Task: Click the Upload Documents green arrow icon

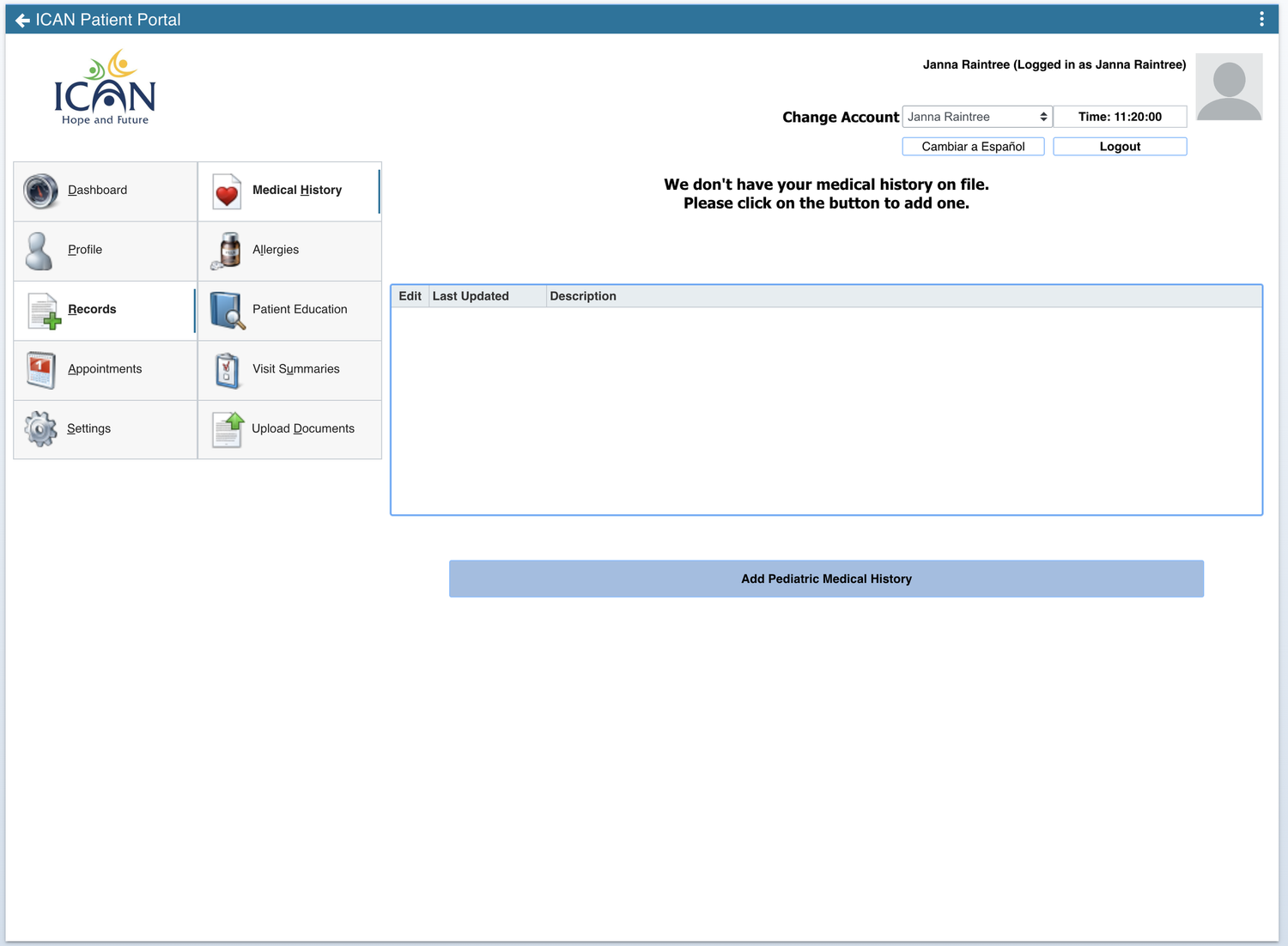Action: click(225, 428)
